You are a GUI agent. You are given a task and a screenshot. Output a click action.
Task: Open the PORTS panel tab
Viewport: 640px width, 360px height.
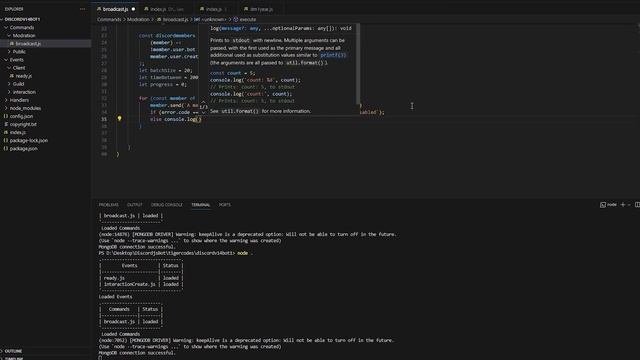[x=224, y=205]
